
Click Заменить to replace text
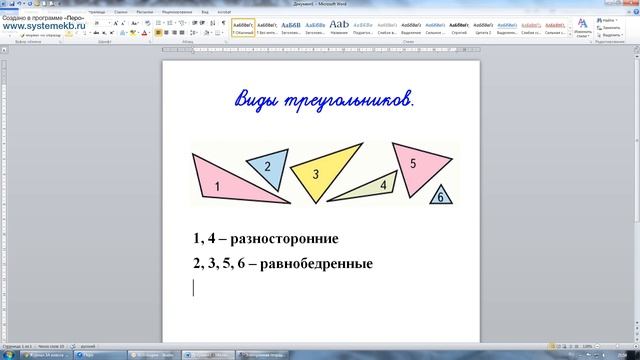(x=609, y=28)
